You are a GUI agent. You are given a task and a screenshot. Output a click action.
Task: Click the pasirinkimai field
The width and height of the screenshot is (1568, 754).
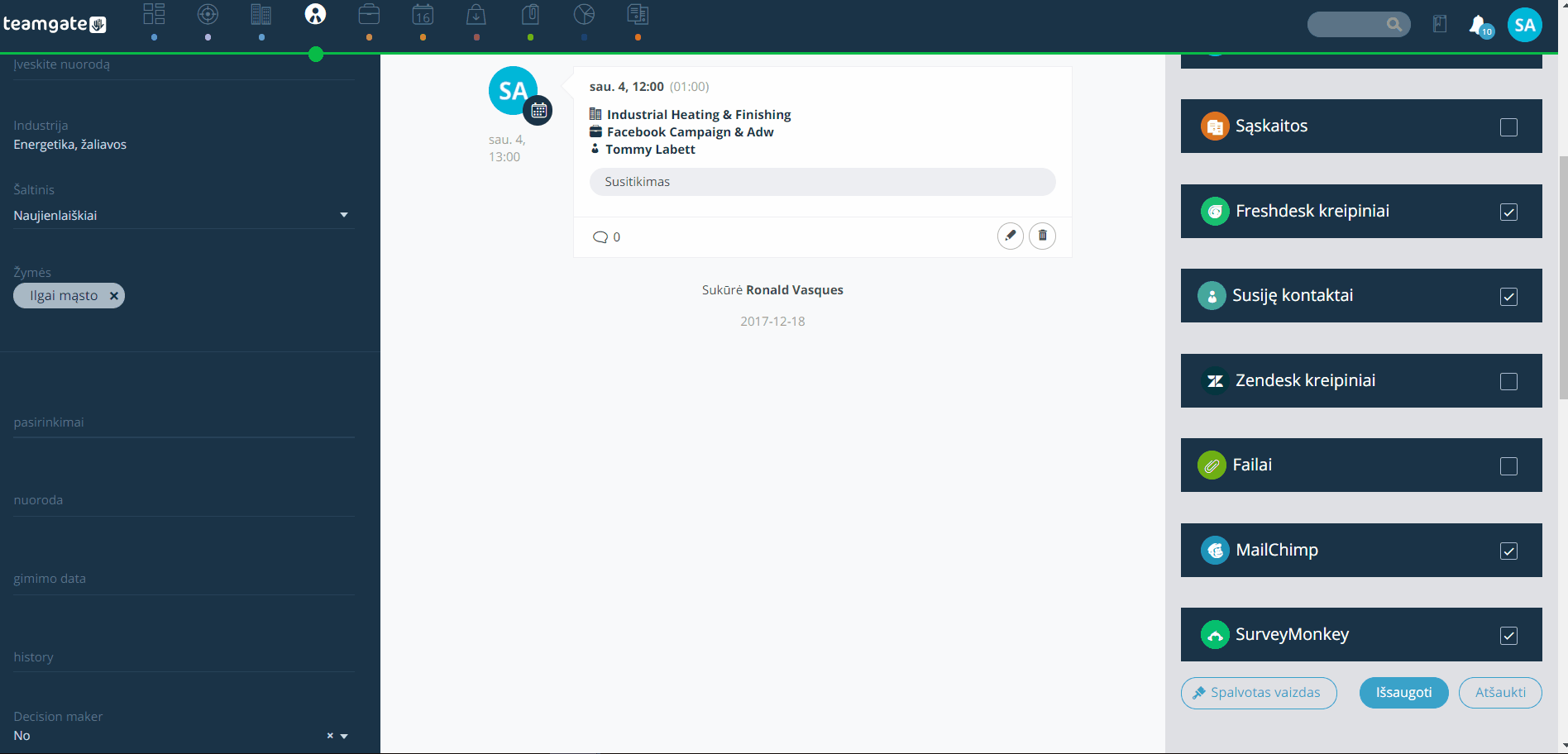coord(184,422)
